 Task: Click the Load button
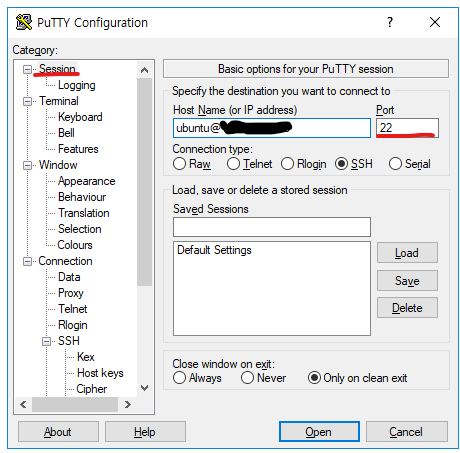(x=407, y=253)
